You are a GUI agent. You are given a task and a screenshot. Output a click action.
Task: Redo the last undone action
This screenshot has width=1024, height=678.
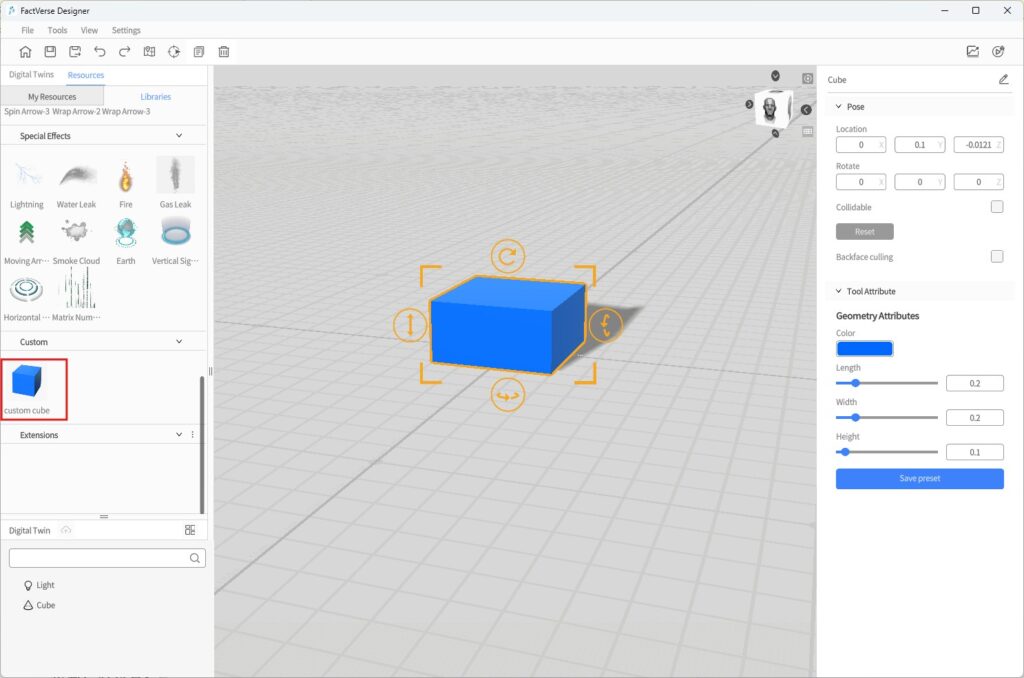(x=125, y=52)
